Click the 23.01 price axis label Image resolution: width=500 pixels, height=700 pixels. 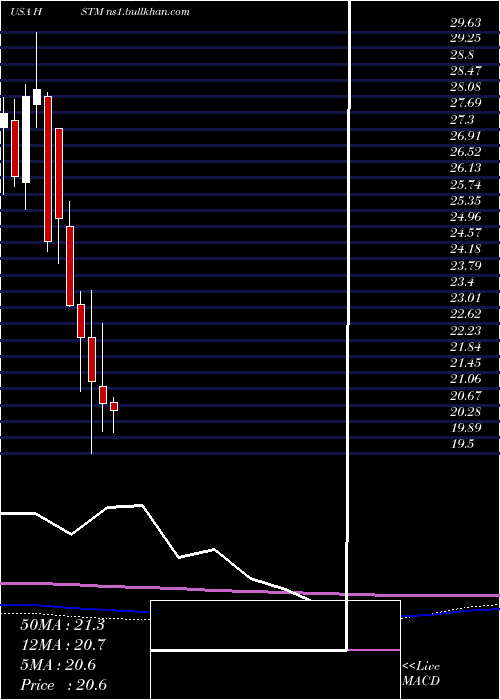pos(465,298)
